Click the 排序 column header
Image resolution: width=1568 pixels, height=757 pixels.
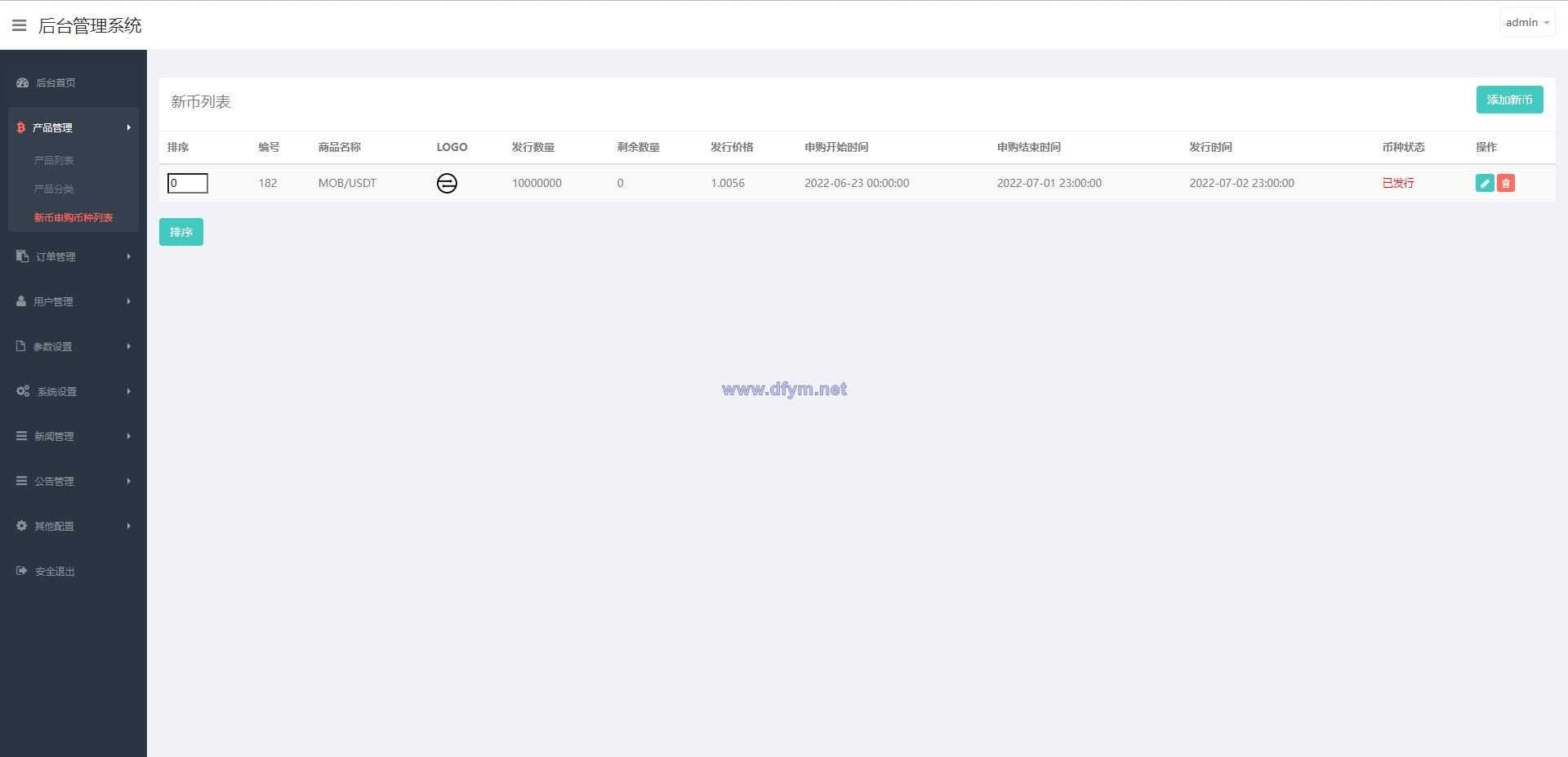178,147
